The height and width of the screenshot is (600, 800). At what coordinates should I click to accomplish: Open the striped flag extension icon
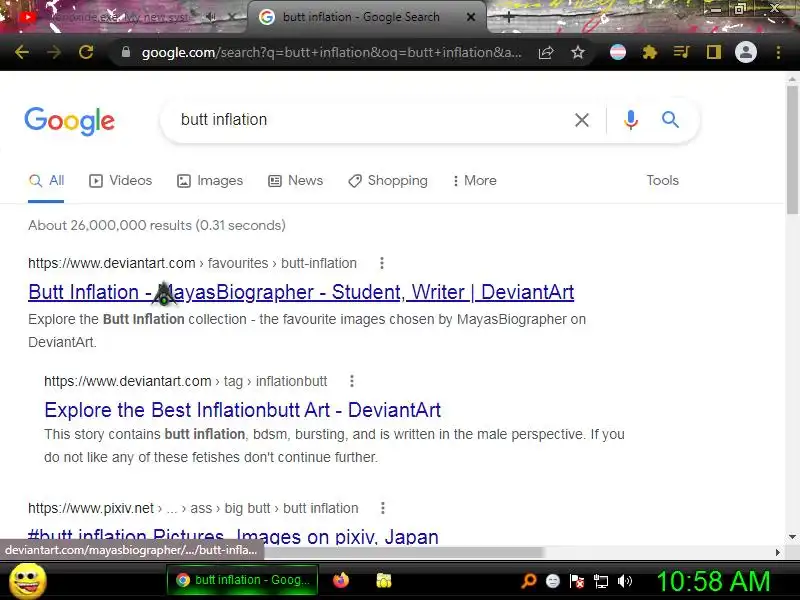coord(618,52)
